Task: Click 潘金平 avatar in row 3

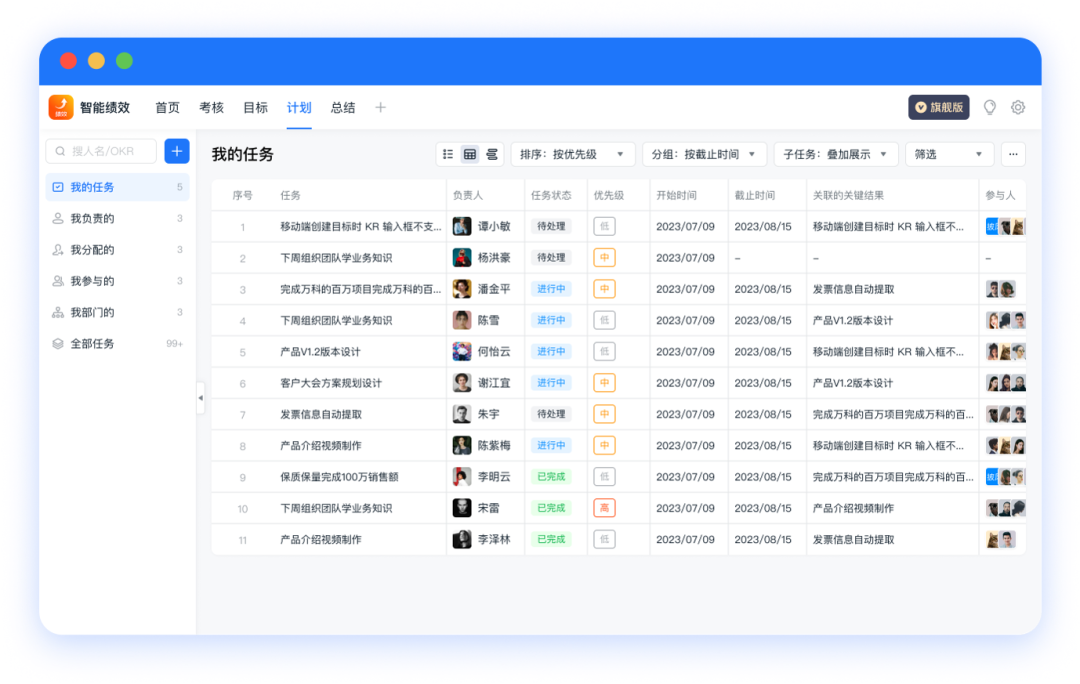Action: tap(461, 289)
